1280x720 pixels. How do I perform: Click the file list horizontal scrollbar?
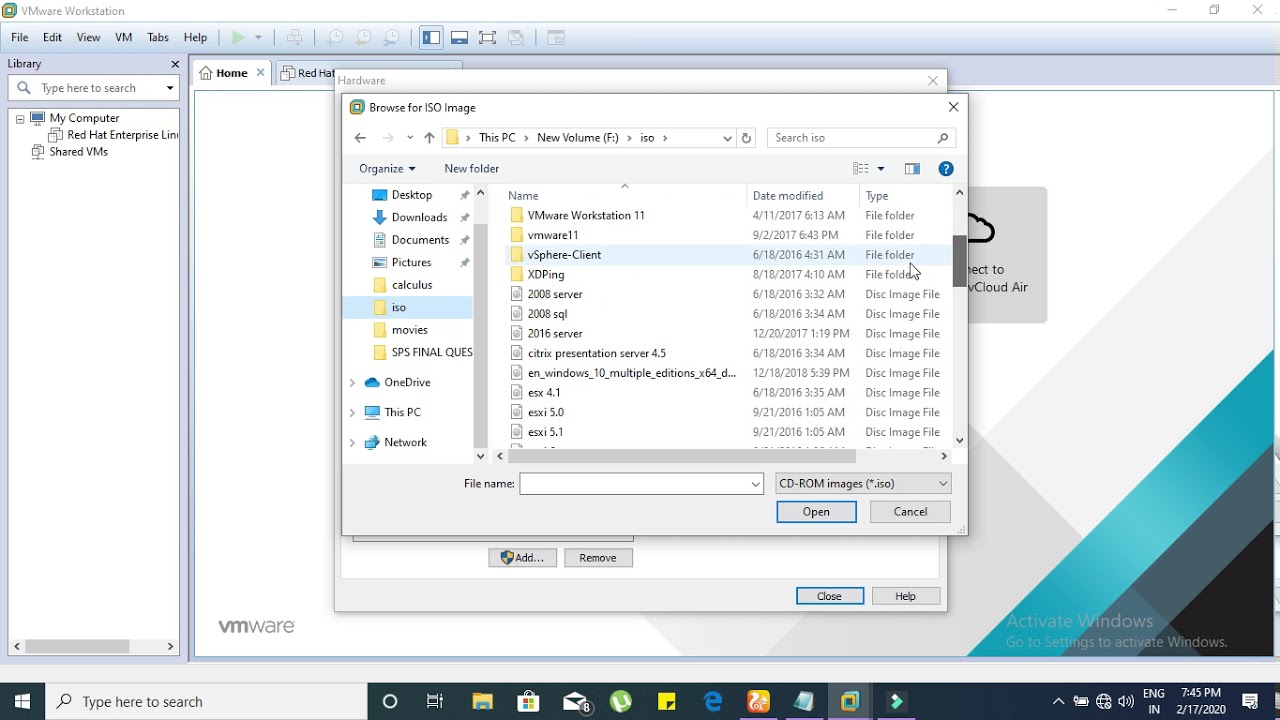coord(682,456)
